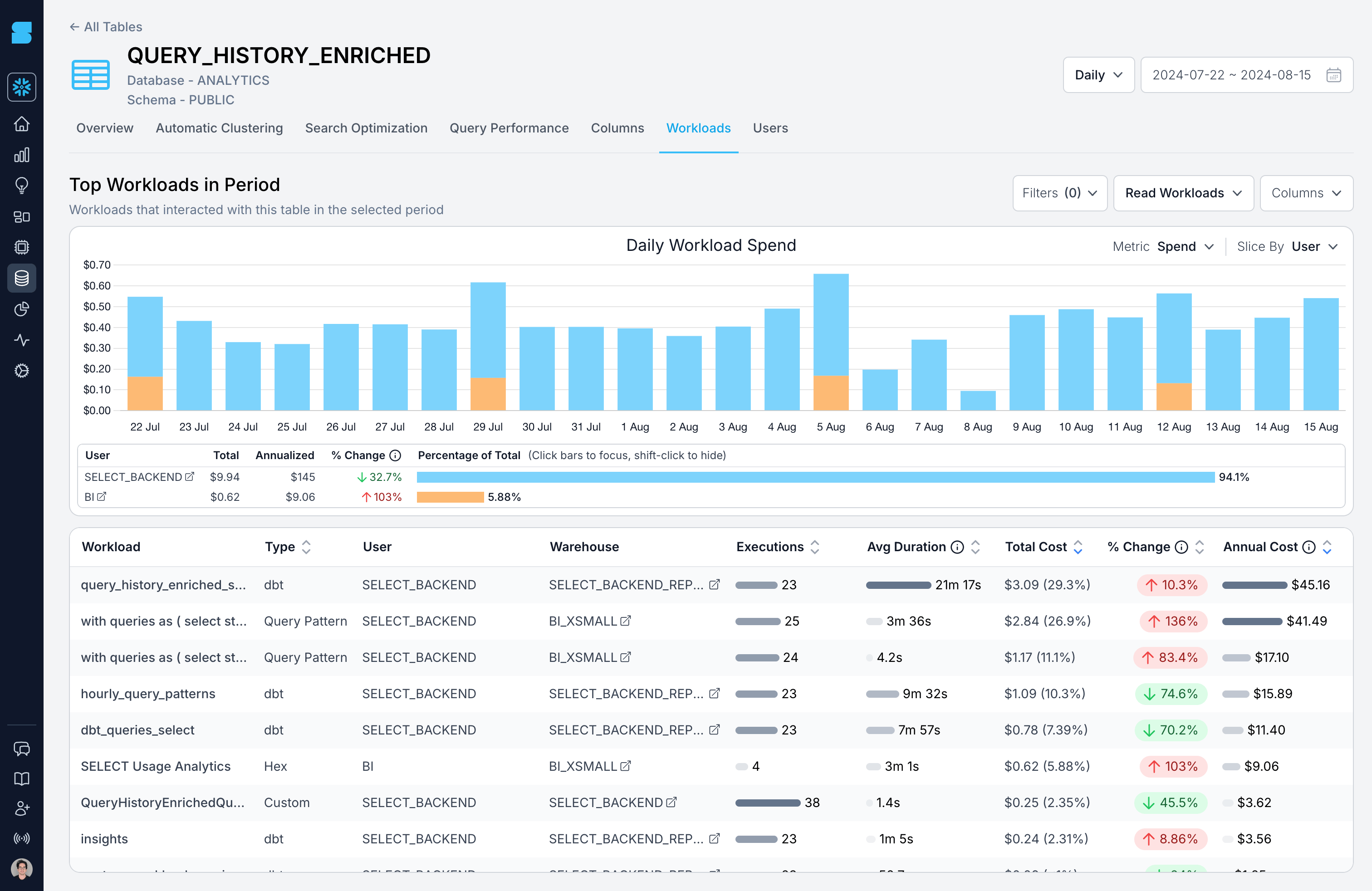Go to the Home sidebar icon
This screenshot has height=891, width=1372.
pyautogui.click(x=21, y=124)
